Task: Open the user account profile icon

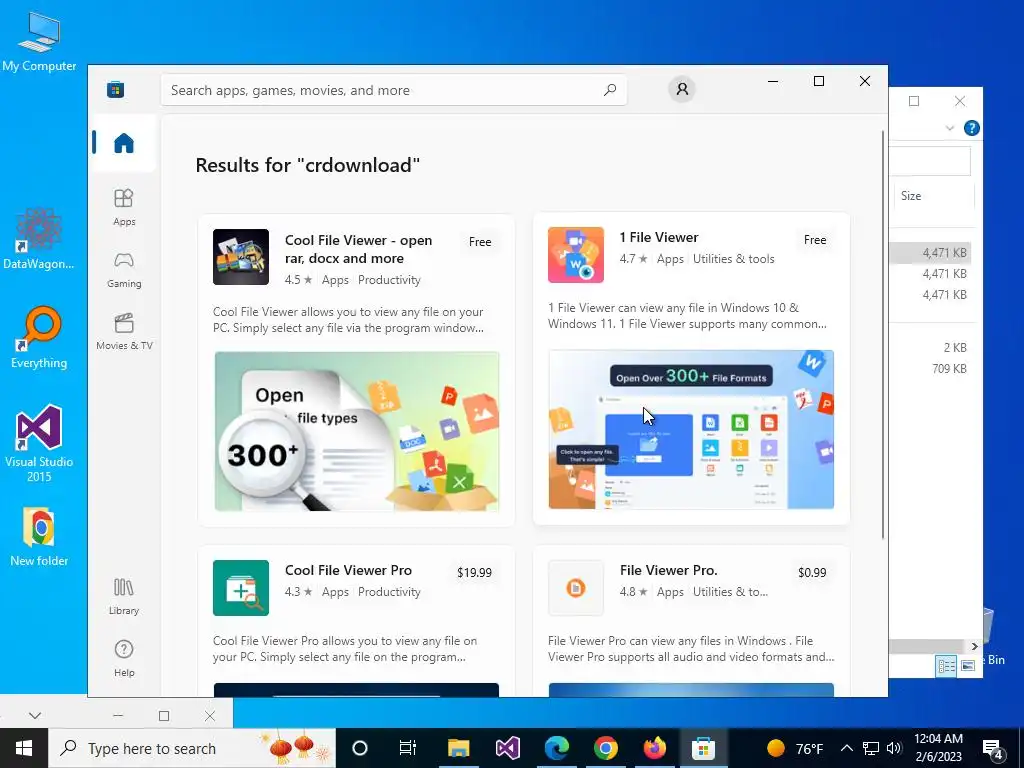Action: (x=682, y=89)
